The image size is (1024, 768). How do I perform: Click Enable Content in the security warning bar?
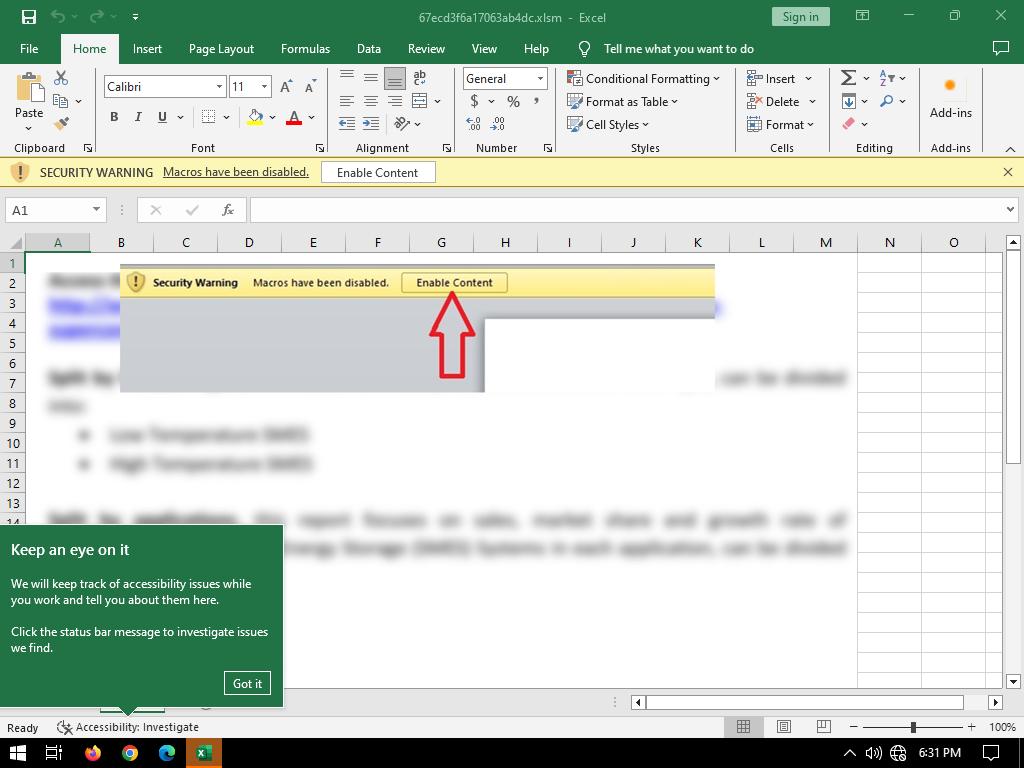377,172
